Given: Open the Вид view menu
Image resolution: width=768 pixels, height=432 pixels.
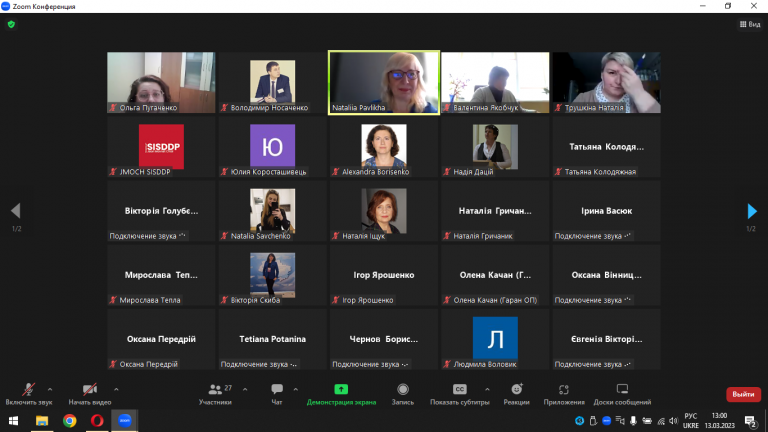Looking at the screenshot, I should pyautogui.click(x=750, y=24).
